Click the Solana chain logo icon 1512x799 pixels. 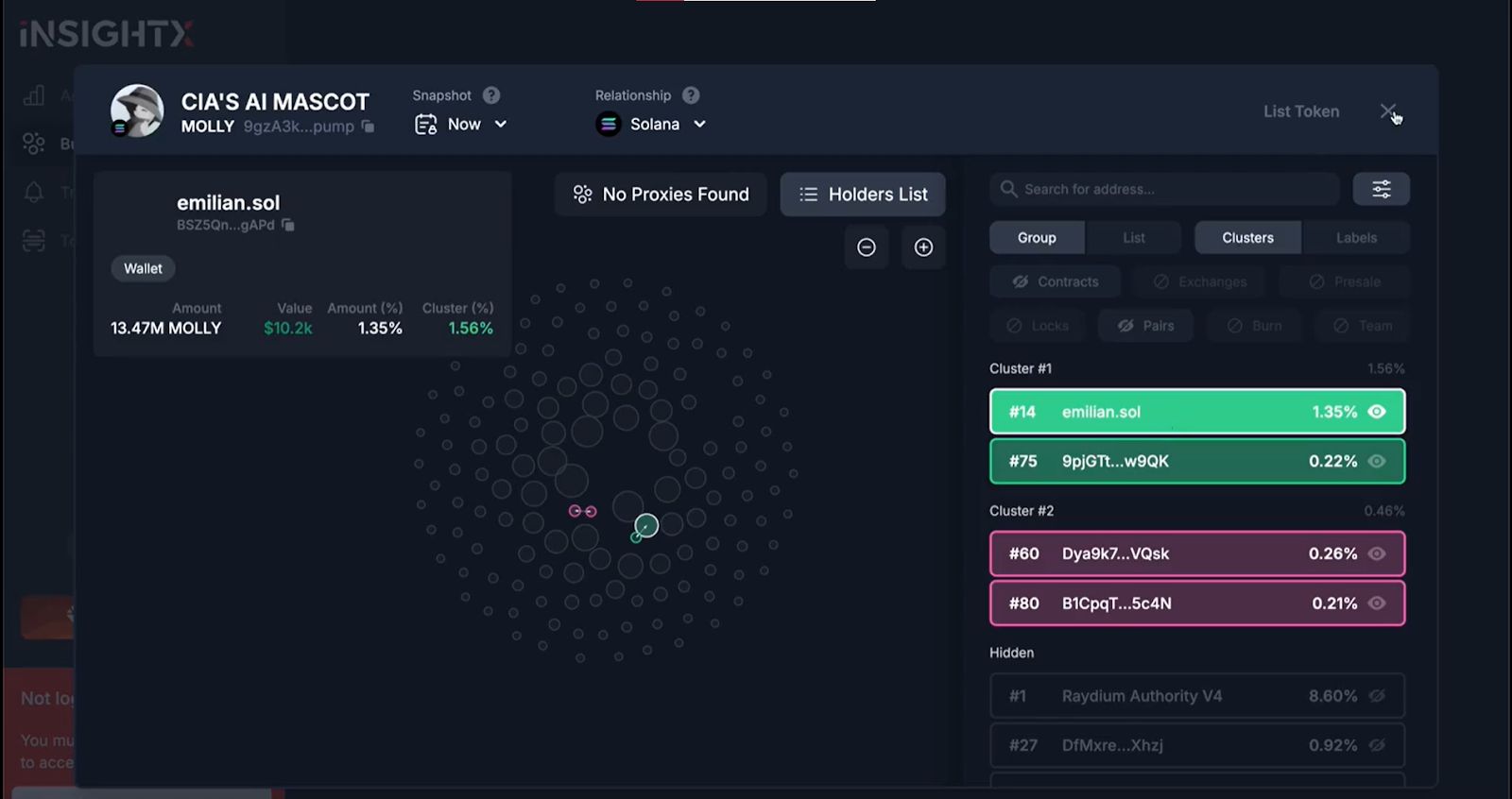[609, 124]
